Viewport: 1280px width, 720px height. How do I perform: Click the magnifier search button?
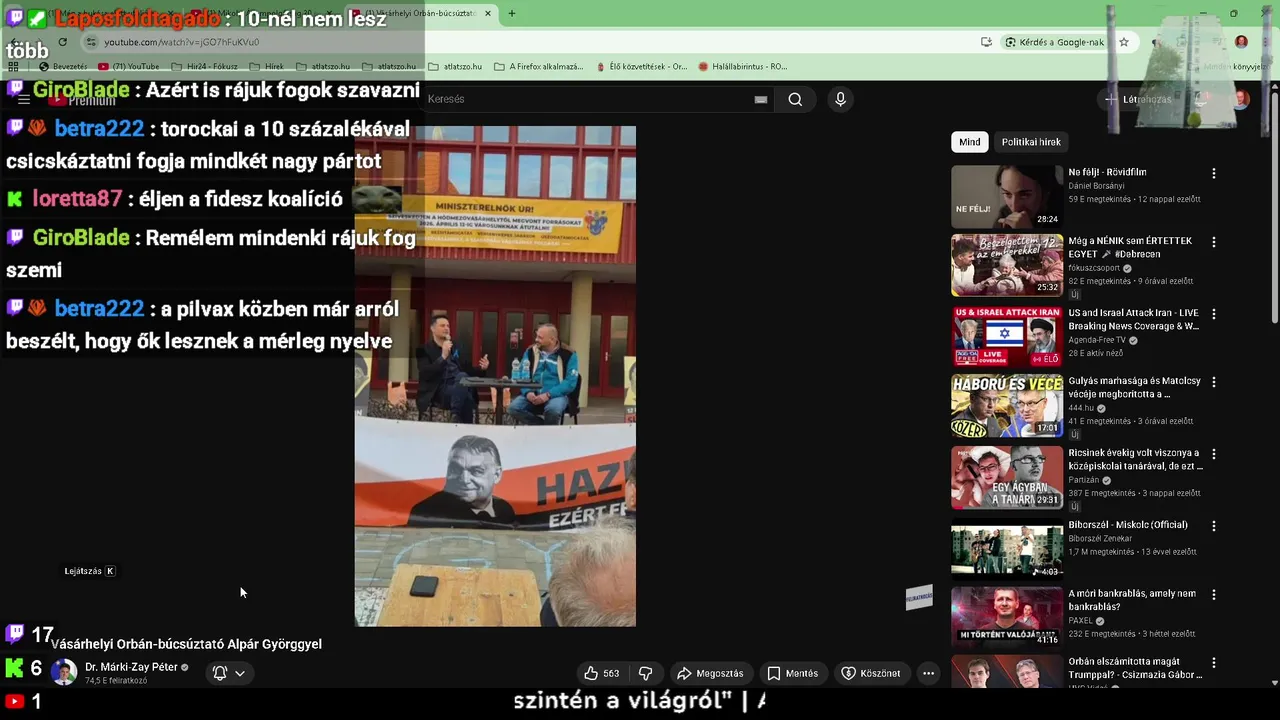(x=795, y=99)
